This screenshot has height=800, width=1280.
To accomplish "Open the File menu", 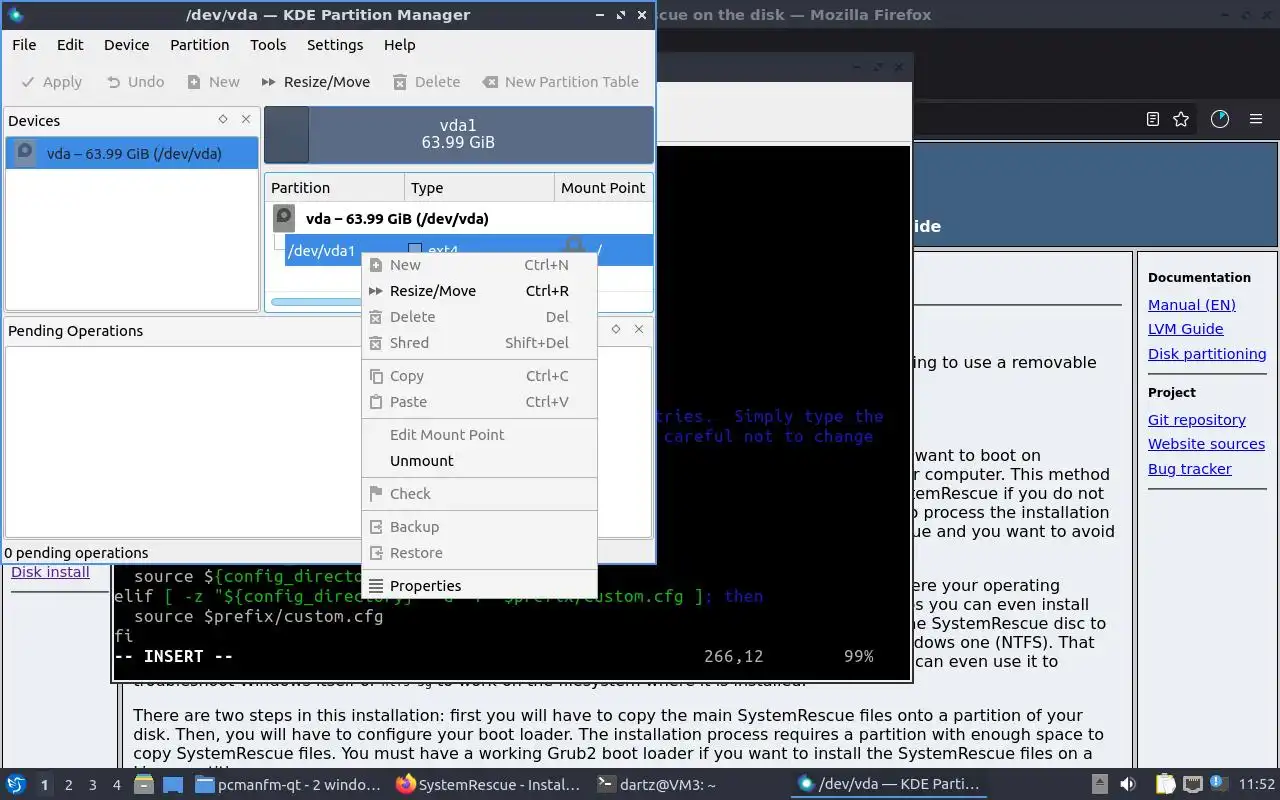I will (x=24, y=45).
